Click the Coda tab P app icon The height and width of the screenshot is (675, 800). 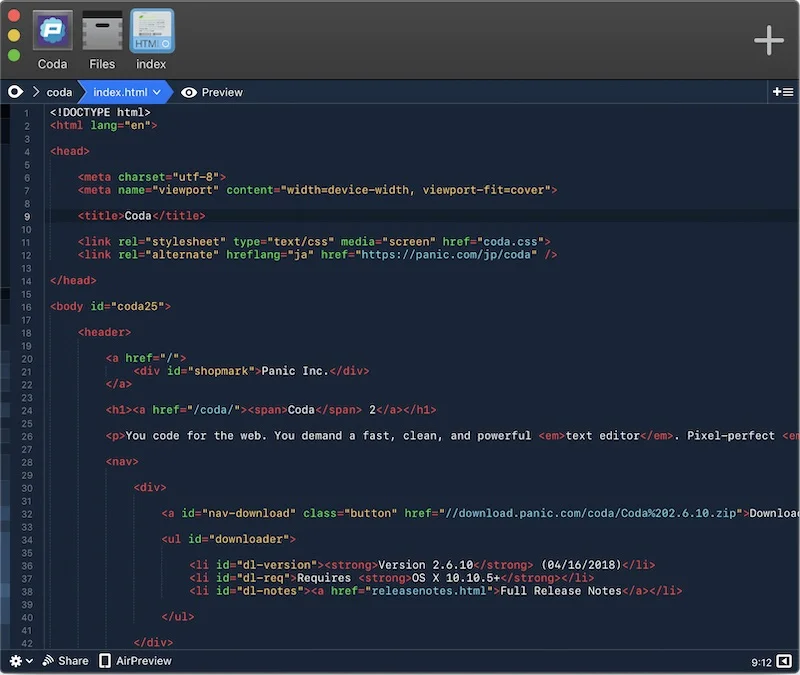[x=53, y=30]
